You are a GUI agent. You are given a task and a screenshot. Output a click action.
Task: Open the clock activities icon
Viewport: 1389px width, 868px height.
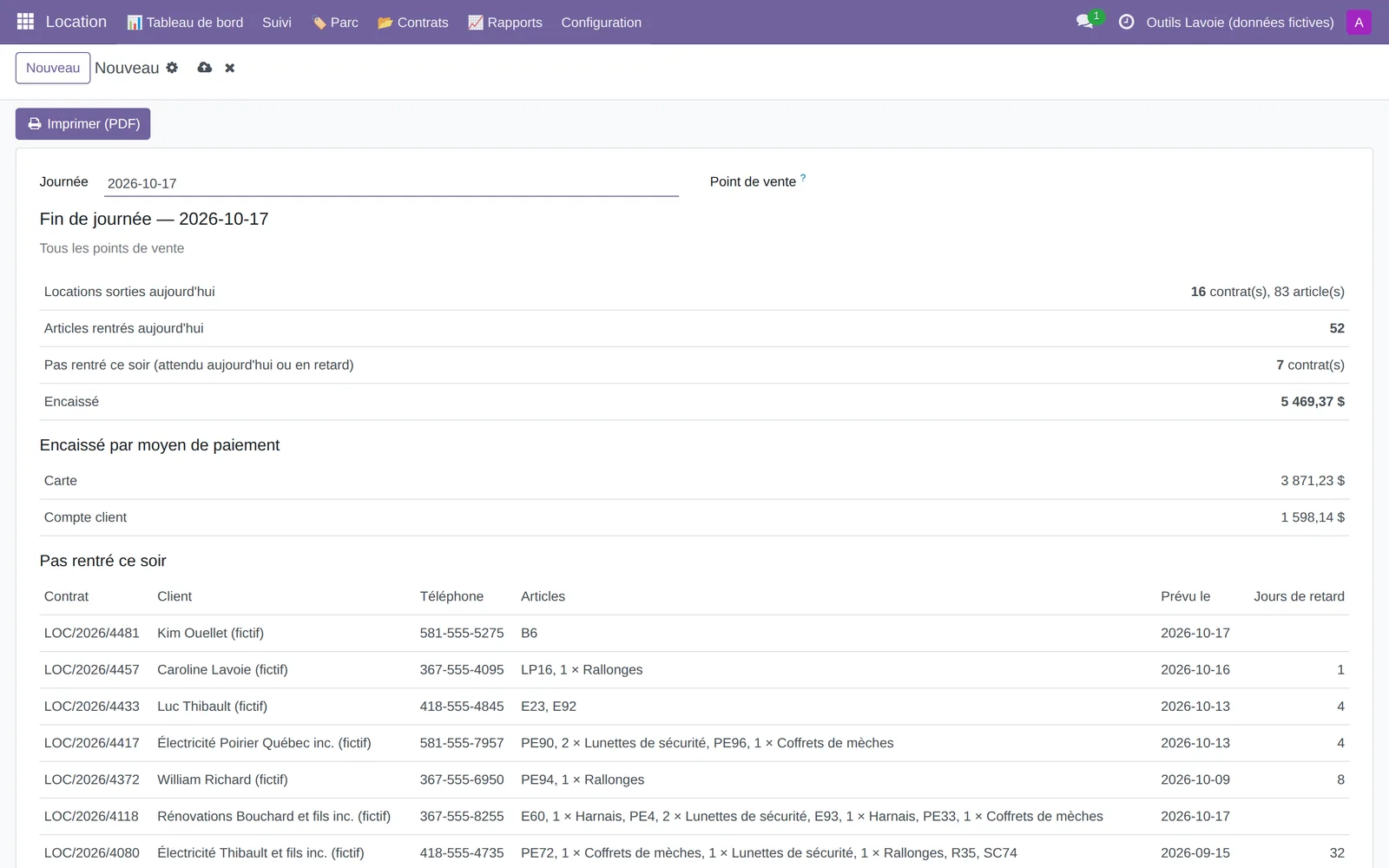coord(1126,22)
